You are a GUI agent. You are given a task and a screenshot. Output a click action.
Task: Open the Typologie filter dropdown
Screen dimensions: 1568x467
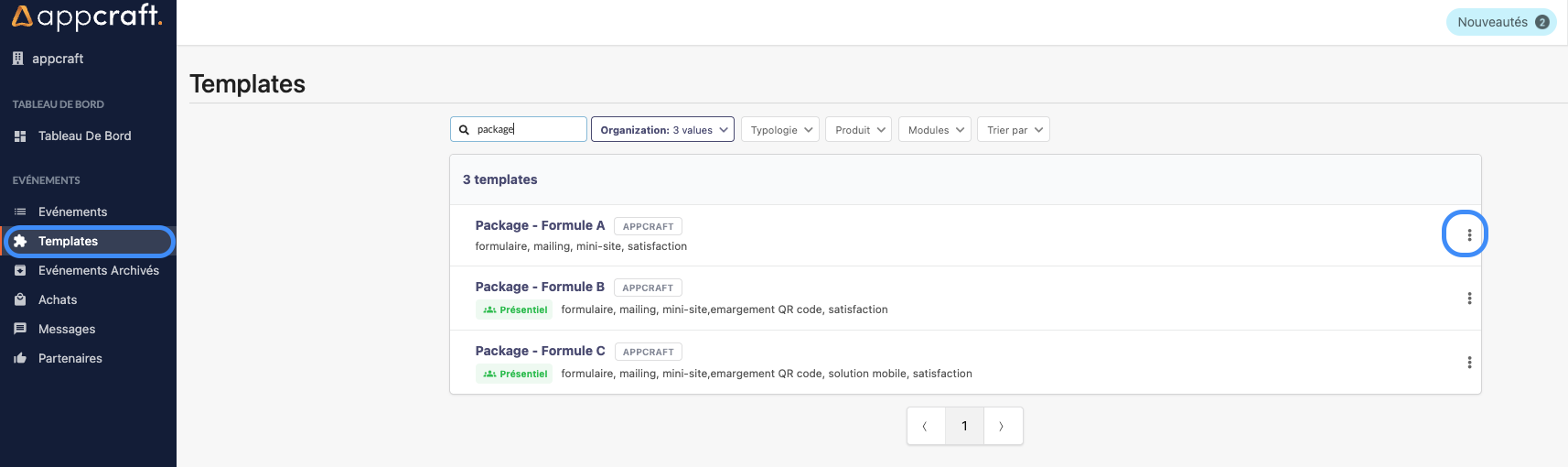(x=779, y=130)
